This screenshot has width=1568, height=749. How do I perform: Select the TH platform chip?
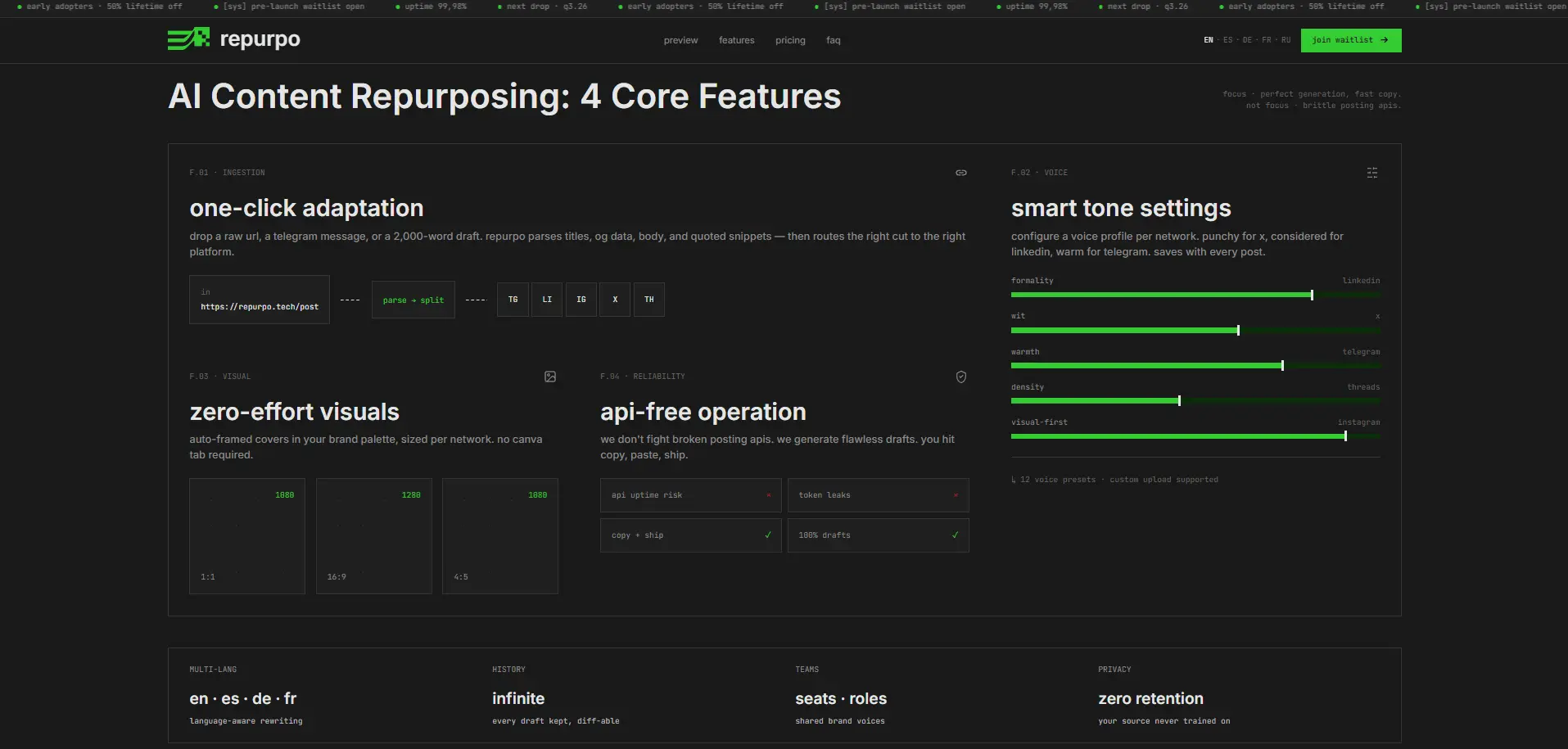pos(649,300)
